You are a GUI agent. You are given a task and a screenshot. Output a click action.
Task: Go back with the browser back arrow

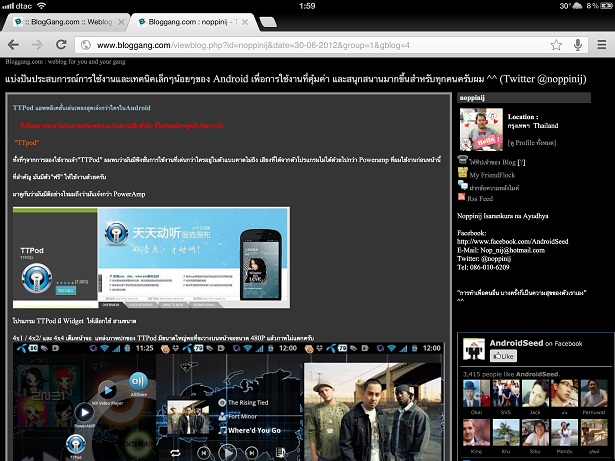[x=13, y=45]
